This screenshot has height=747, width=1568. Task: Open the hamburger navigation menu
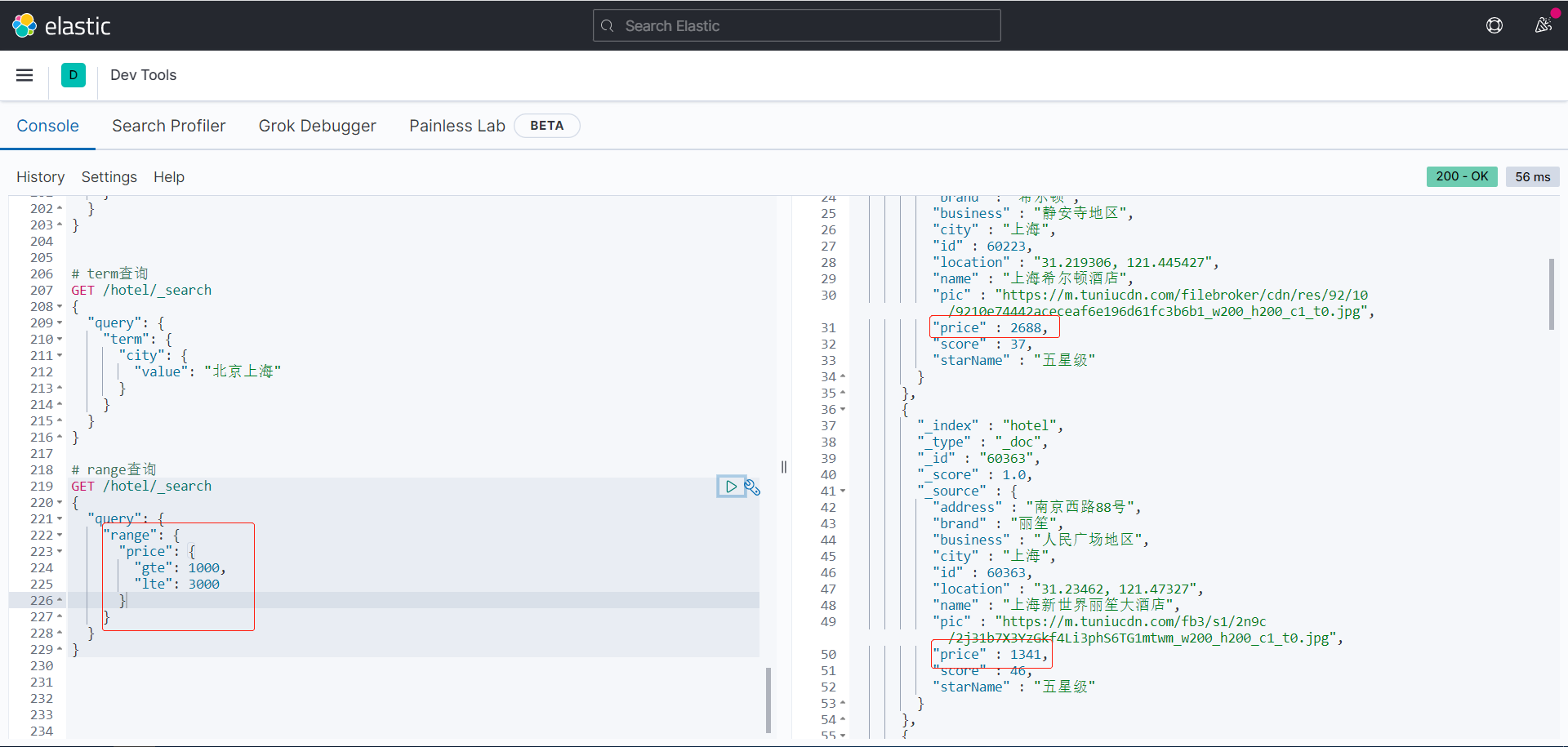coord(24,75)
